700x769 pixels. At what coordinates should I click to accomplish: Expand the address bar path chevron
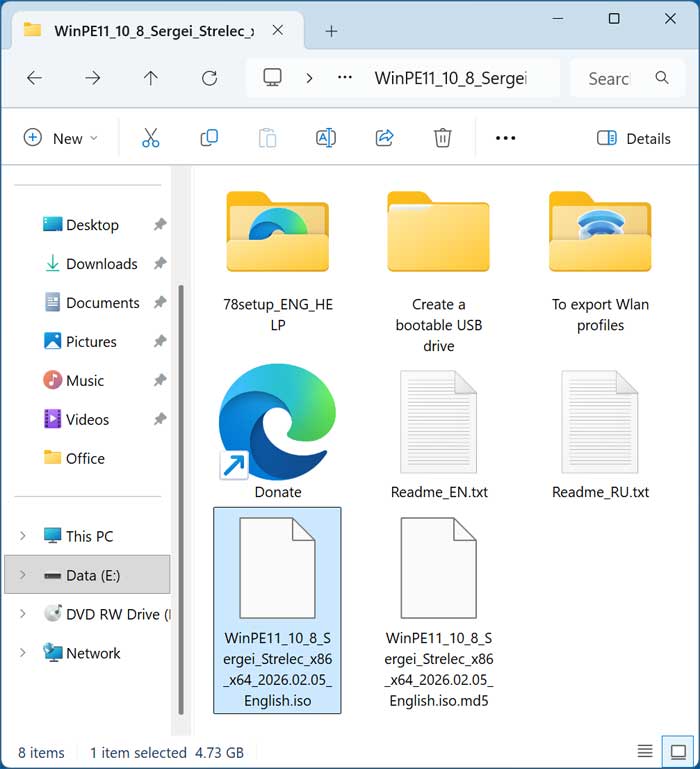(x=309, y=78)
